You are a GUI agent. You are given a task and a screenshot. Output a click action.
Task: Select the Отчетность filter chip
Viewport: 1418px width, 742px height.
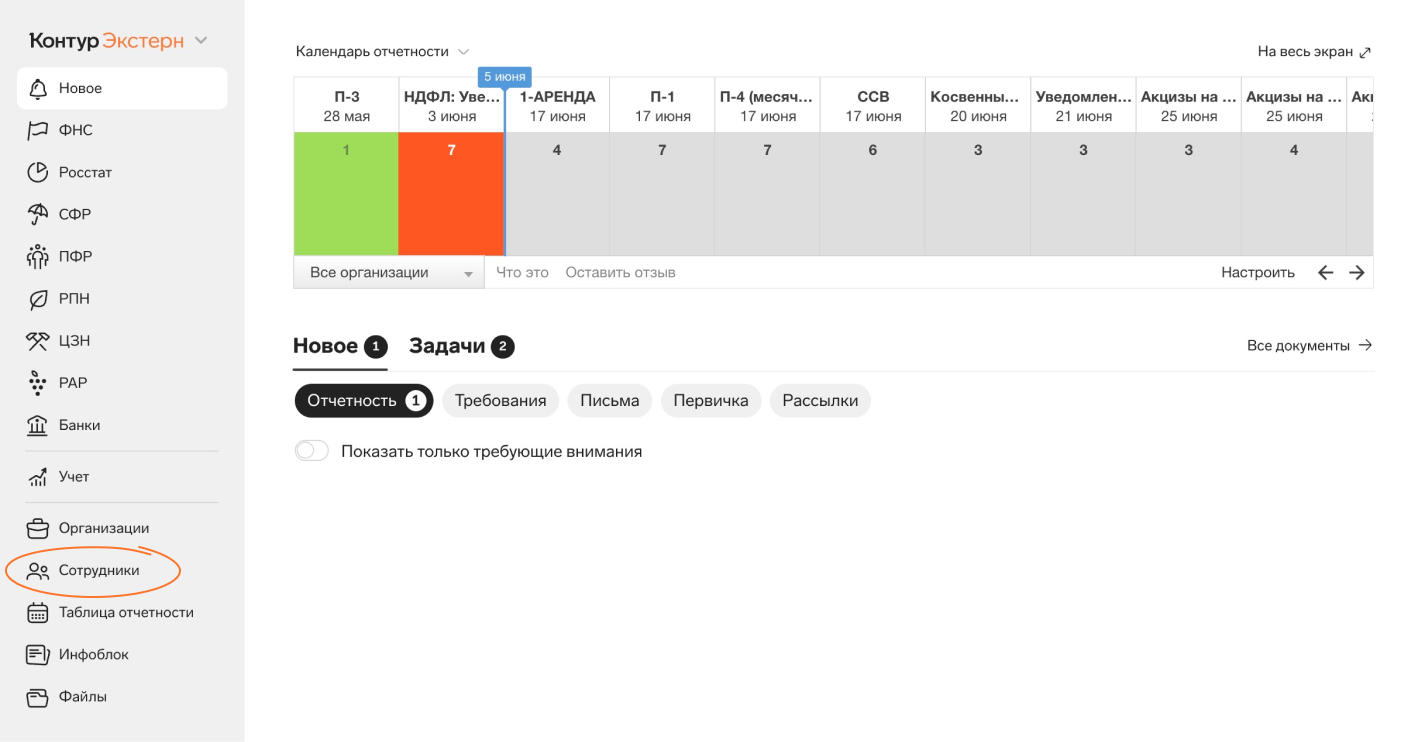tap(364, 401)
